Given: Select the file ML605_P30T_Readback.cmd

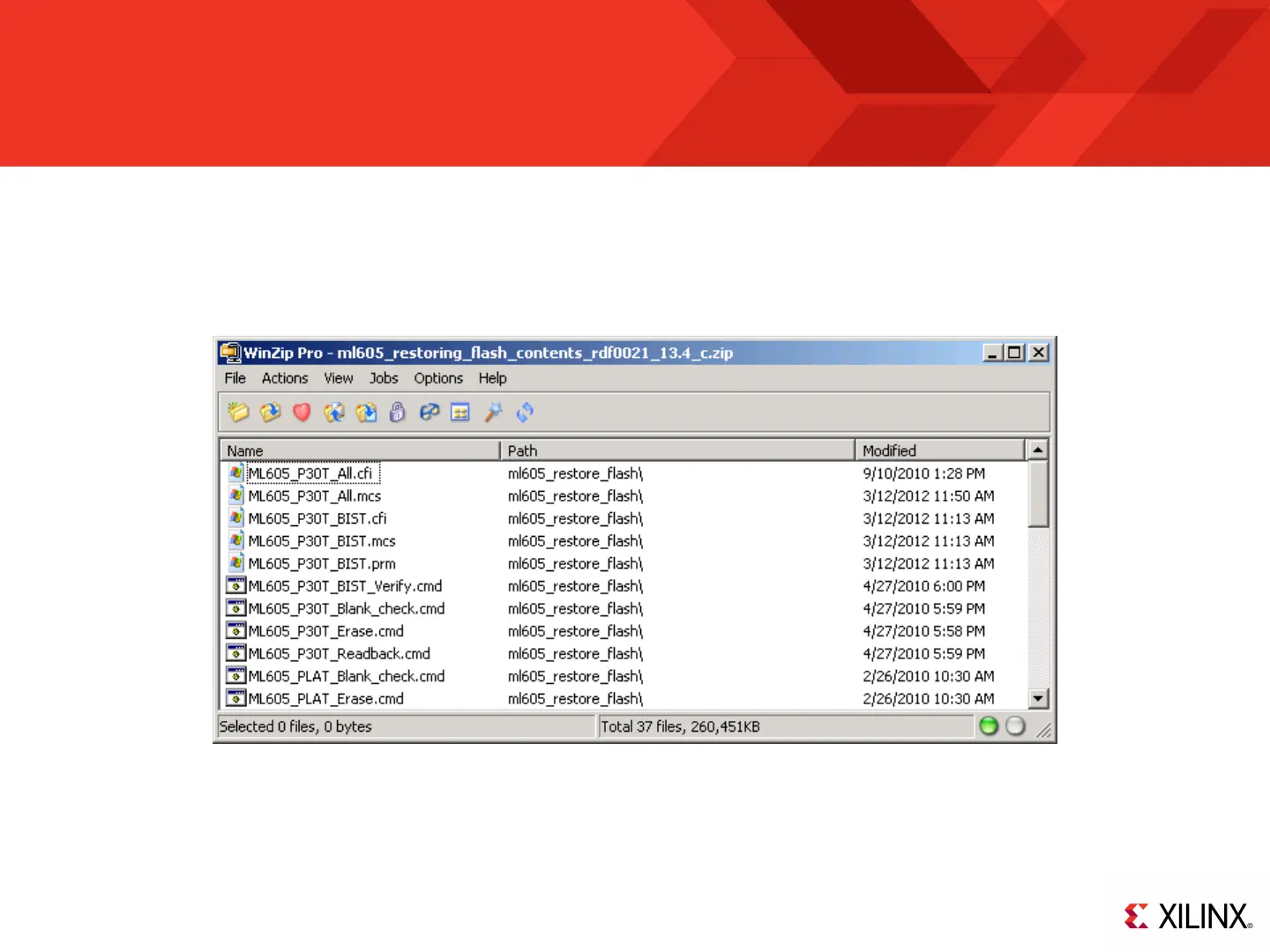Looking at the screenshot, I should click(x=340, y=653).
